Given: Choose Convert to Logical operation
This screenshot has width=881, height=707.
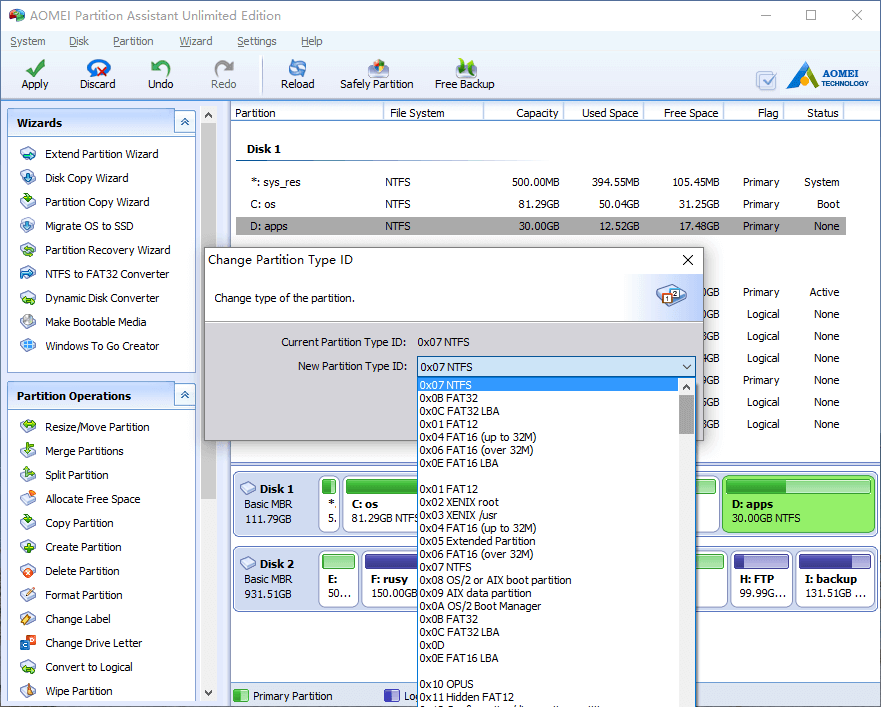Looking at the screenshot, I should 89,668.
